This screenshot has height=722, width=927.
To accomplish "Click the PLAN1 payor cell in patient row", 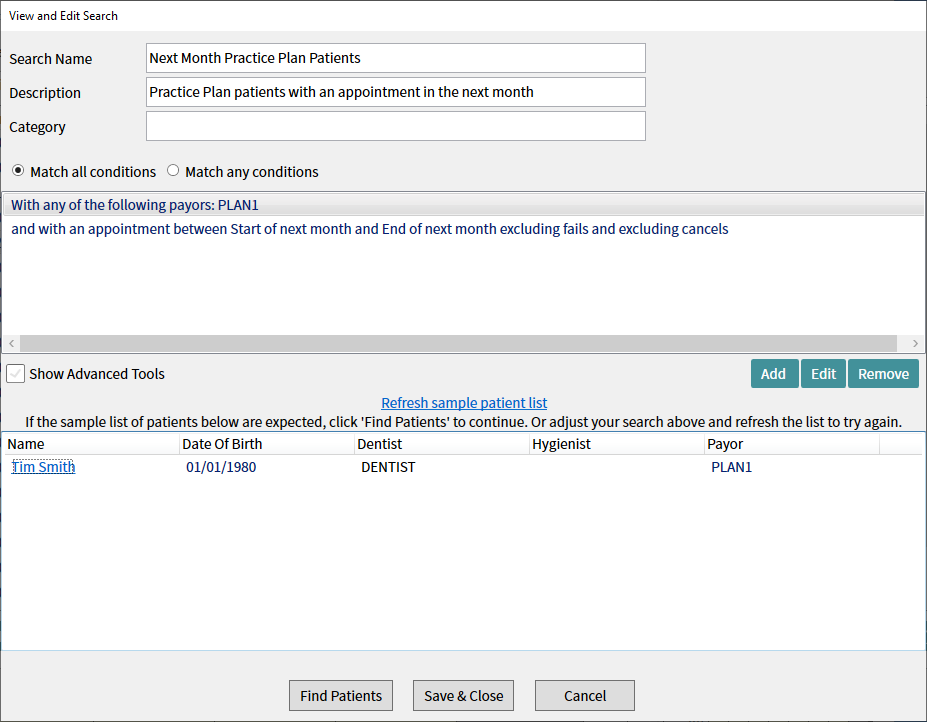I will [731, 467].
